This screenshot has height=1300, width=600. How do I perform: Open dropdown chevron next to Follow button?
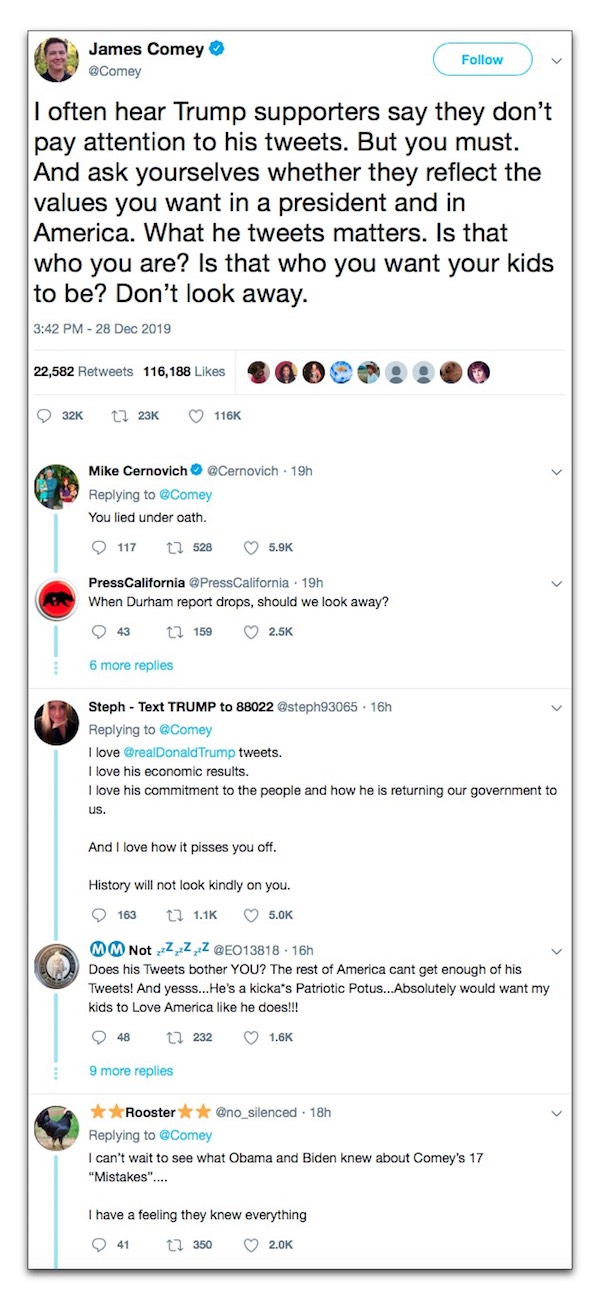(557, 60)
